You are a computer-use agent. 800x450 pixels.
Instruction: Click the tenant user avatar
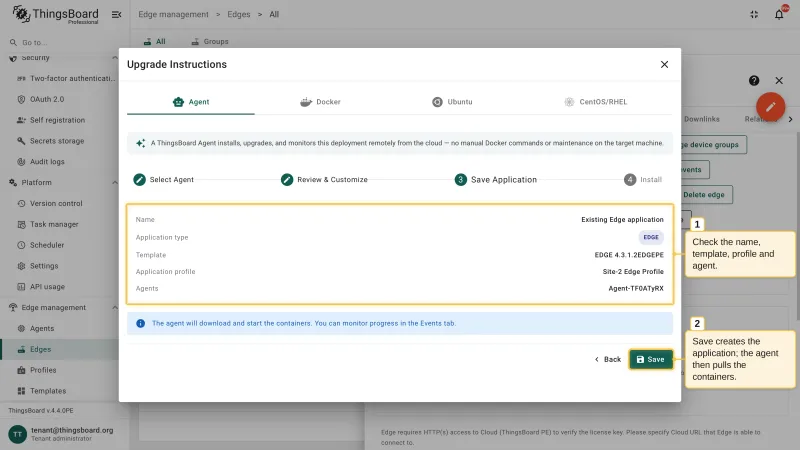[18, 434]
